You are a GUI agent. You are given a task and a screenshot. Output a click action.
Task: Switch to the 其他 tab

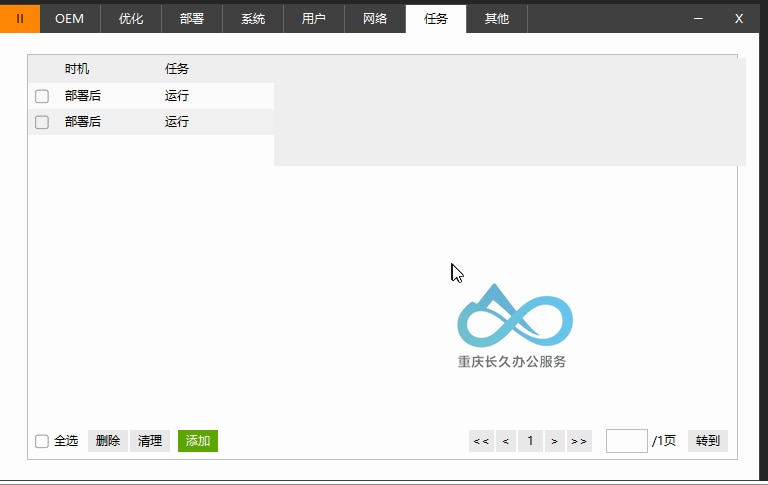click(497, 19)
